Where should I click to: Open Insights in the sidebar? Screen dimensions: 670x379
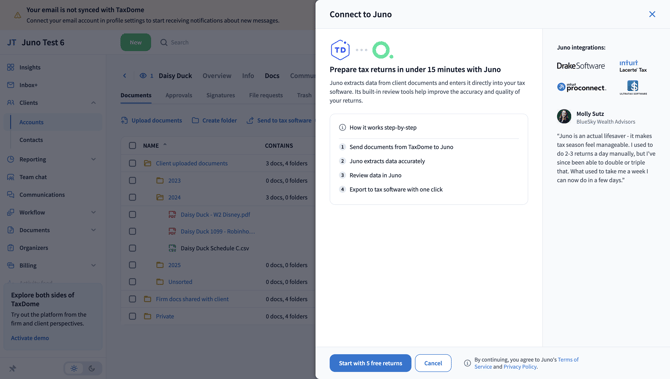30,67
